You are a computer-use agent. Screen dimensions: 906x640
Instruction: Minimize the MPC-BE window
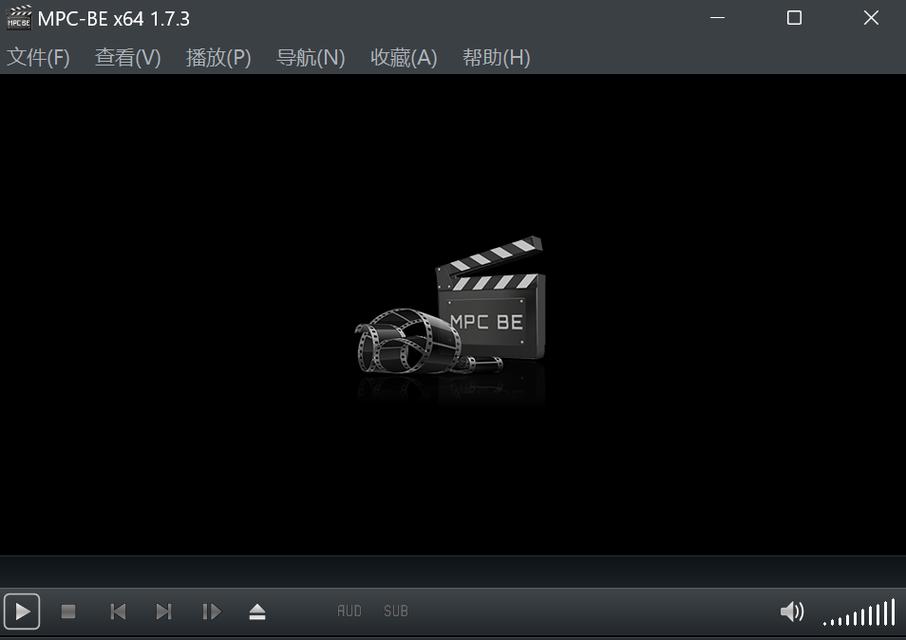click(717, 18)
